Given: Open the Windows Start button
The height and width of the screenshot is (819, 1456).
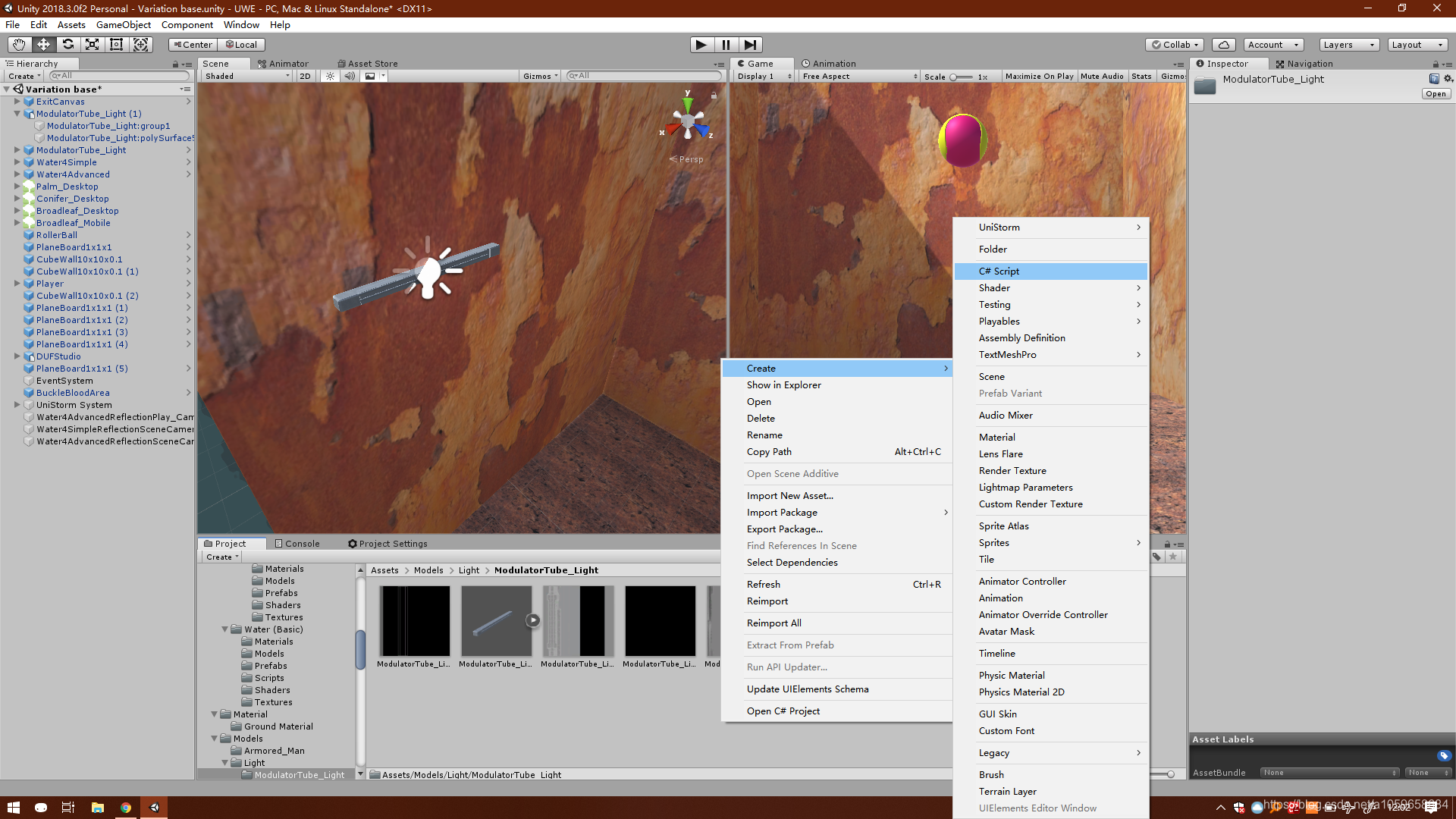Looking at the screenshot, I should 13,808.
